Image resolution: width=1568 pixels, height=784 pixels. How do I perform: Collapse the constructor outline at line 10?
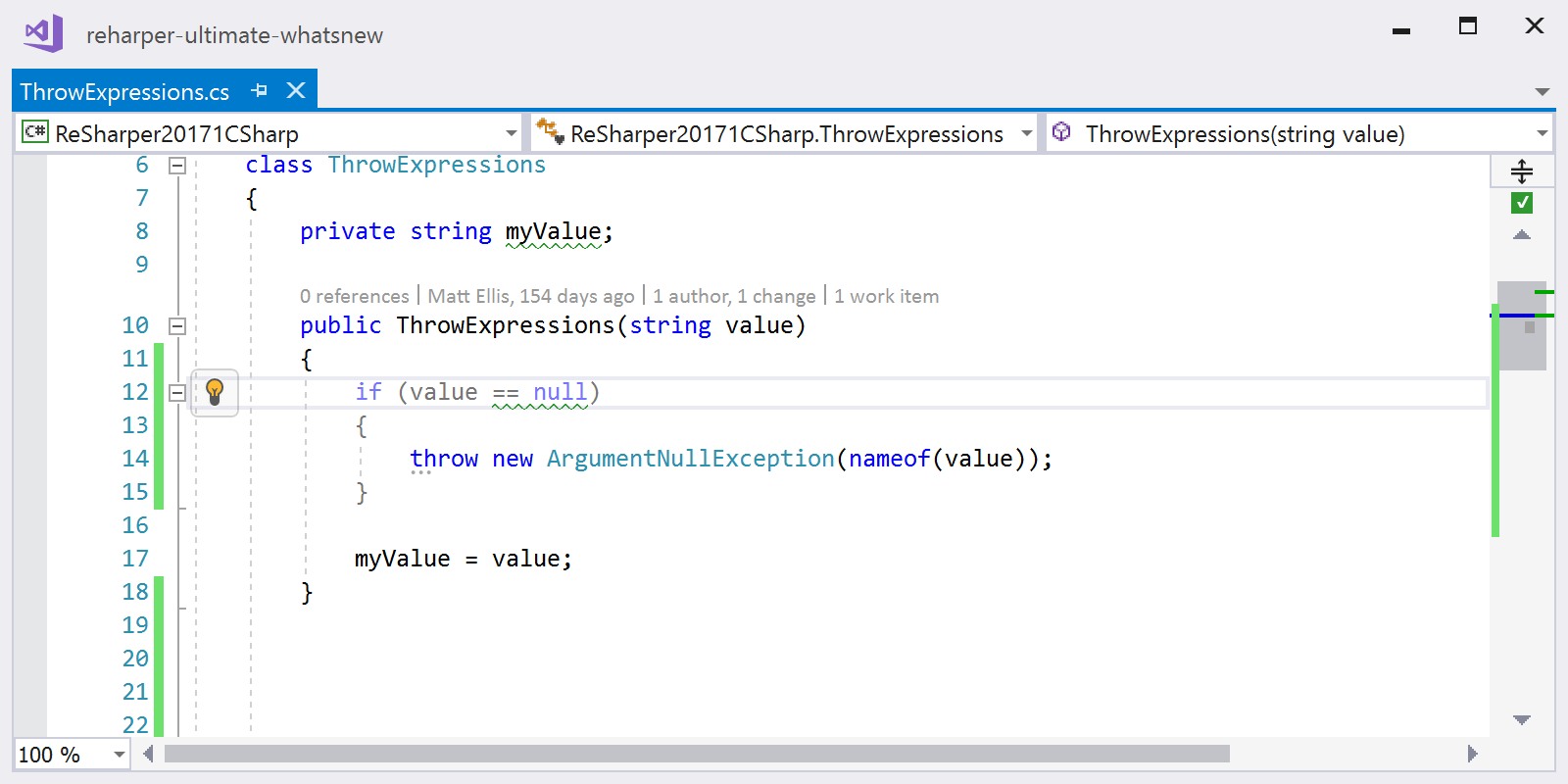177,326
